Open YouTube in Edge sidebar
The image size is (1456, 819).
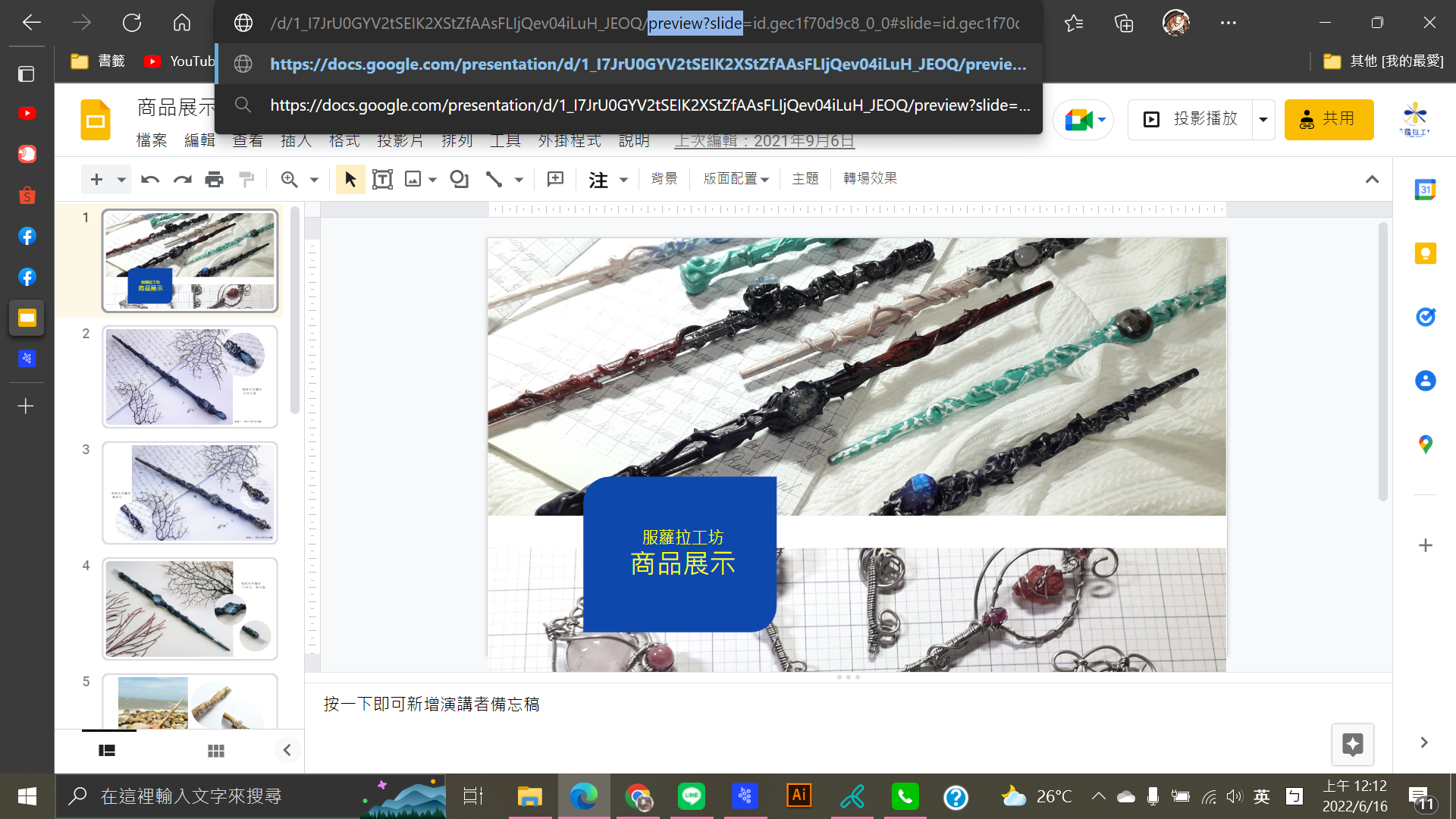pos(27,113)
